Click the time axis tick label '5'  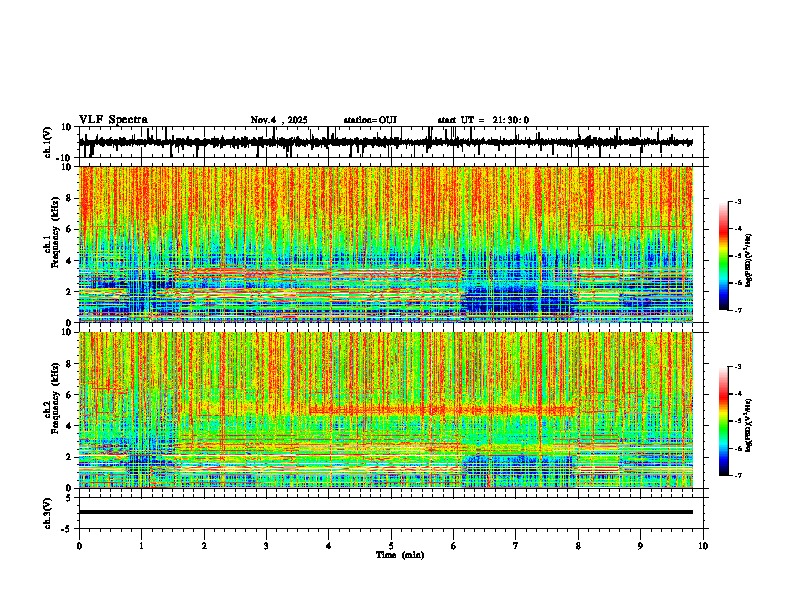point(391,546)
